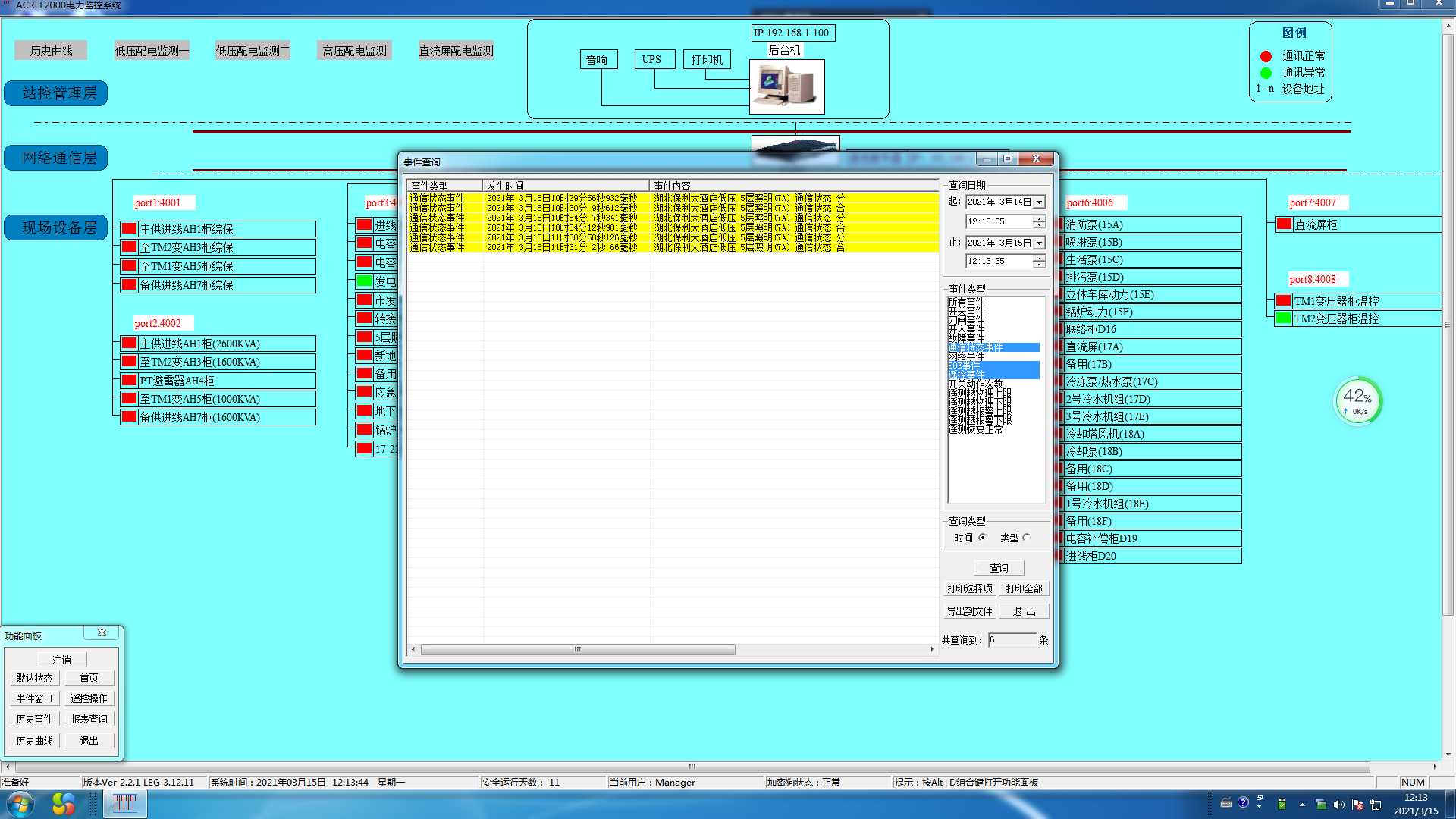1456x819 pixels.
Task: Click red indicator for PT避雷器AH4柜
Action: tap(130, 381)
